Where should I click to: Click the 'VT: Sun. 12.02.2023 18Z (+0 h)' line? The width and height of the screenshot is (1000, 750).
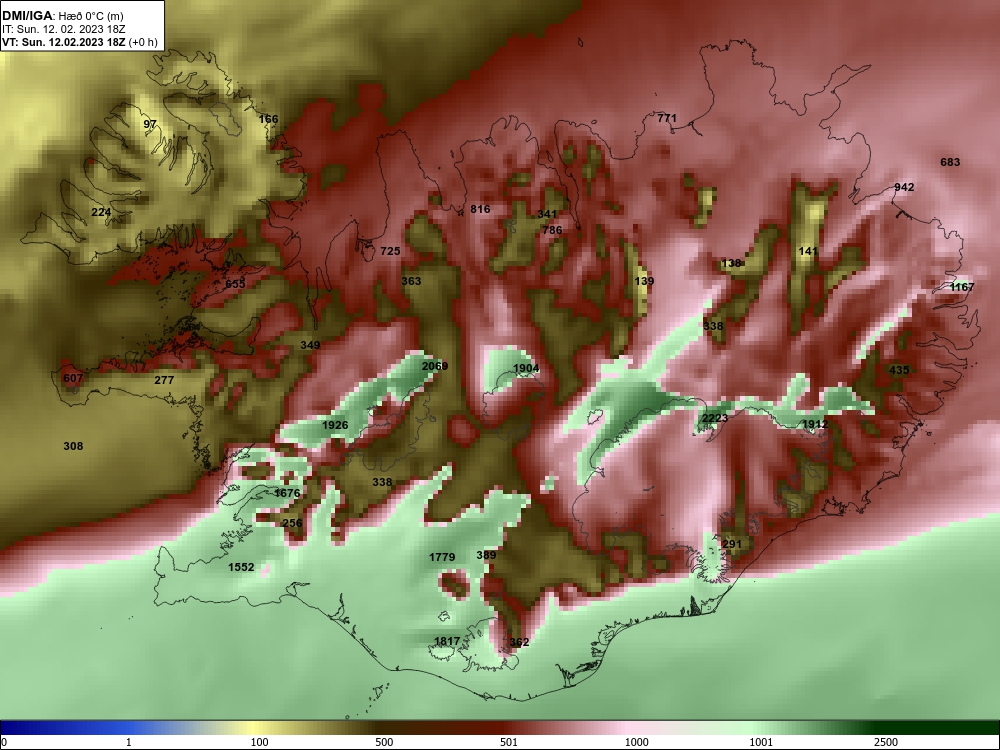80,42
